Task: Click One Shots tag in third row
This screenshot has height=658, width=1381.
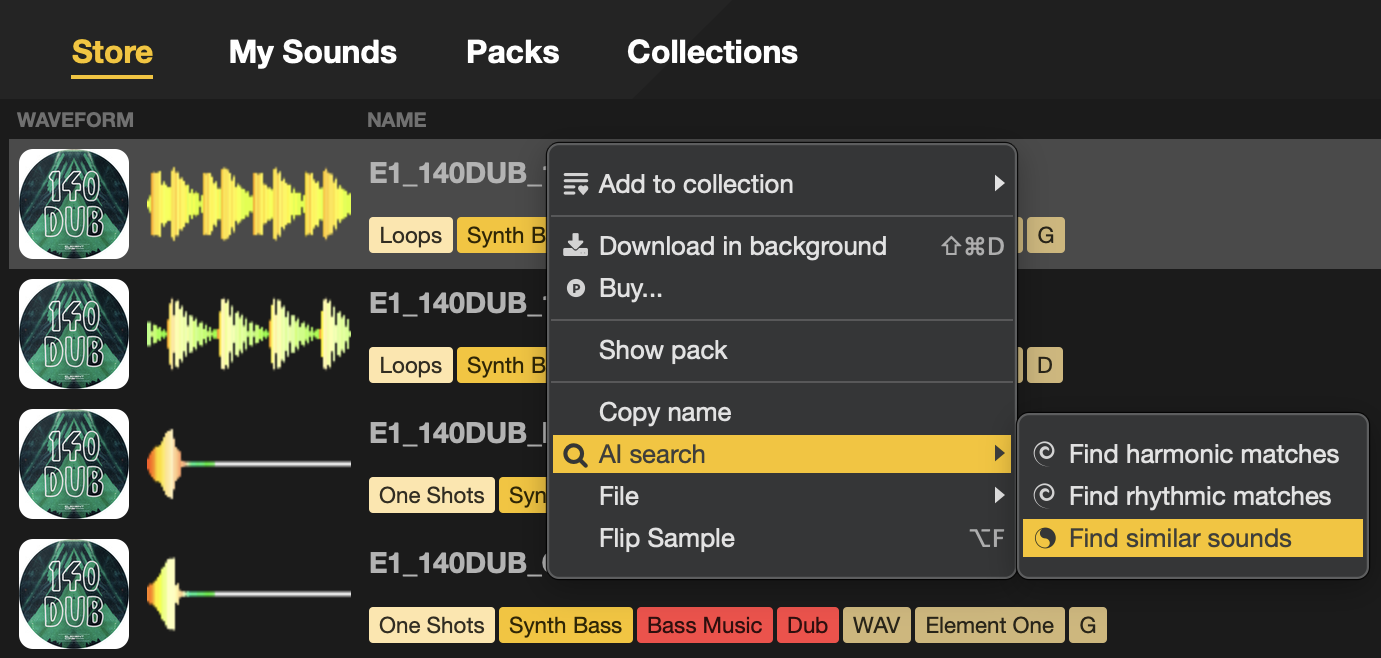Action: click(432, 496)
